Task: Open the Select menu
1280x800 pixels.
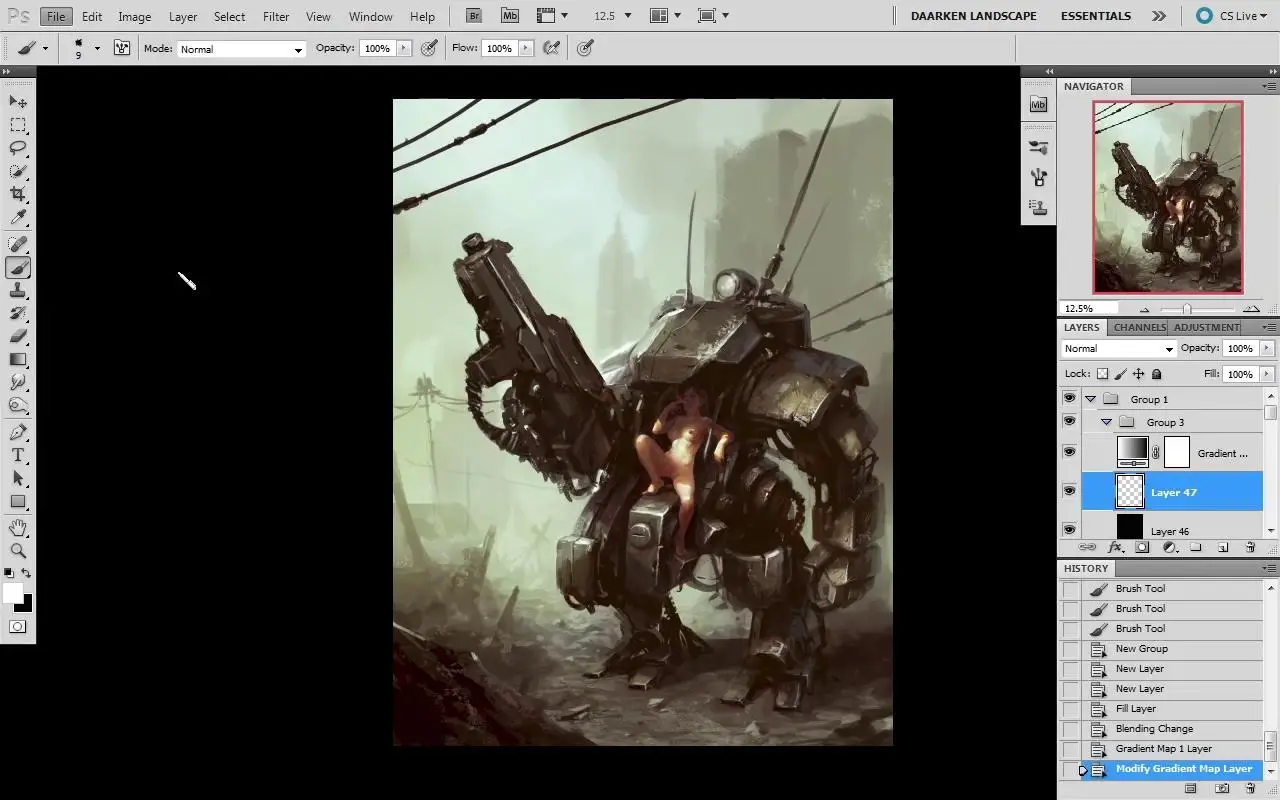Action: click(x=229, y=17)
